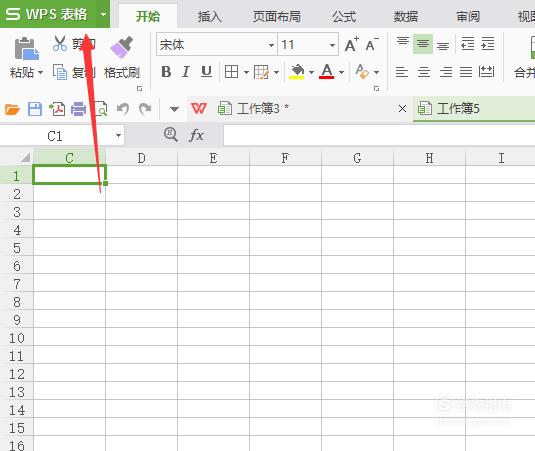Image resolution: width=535 pixels, height=451 pixels.
Task: Align text to top
Action: [403, 41]
